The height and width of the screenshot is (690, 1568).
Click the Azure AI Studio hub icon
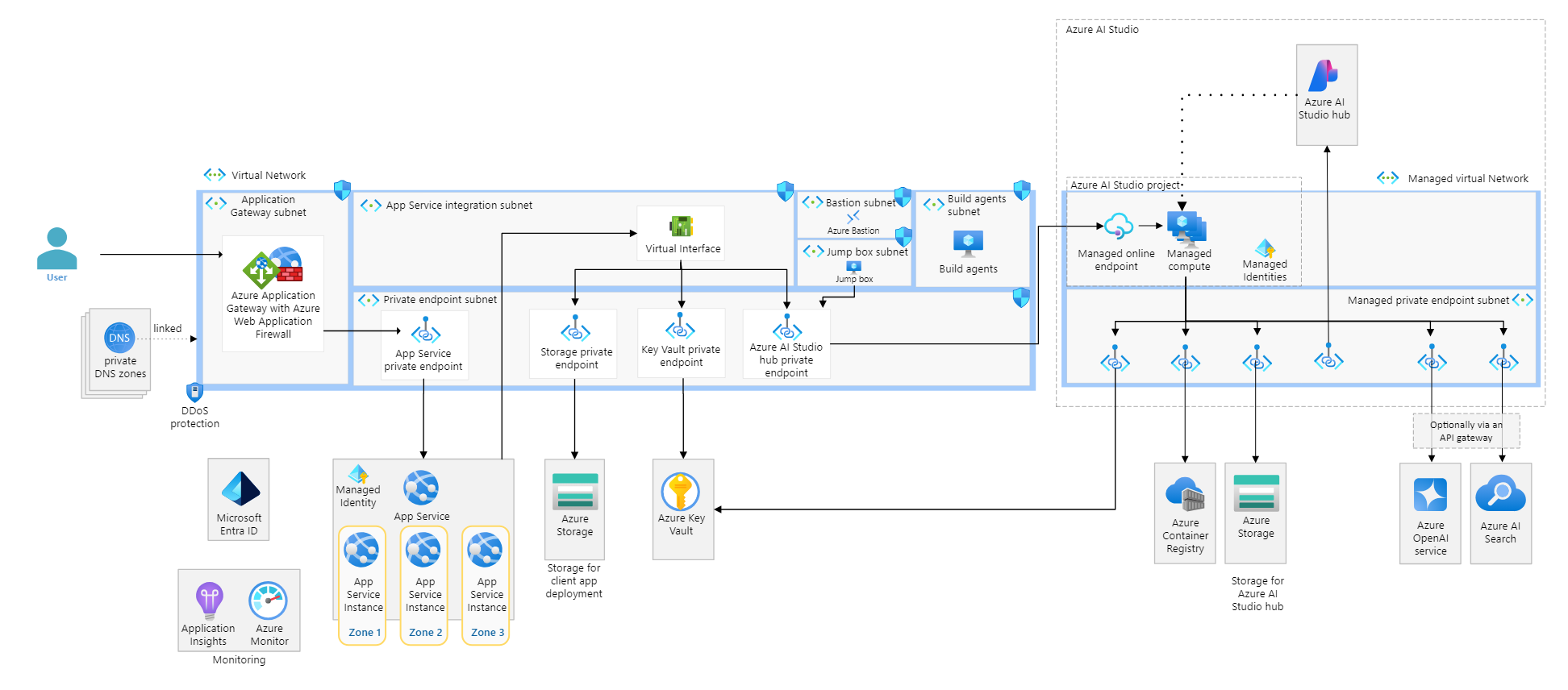pyautogui.click(x=1324, y=77)
